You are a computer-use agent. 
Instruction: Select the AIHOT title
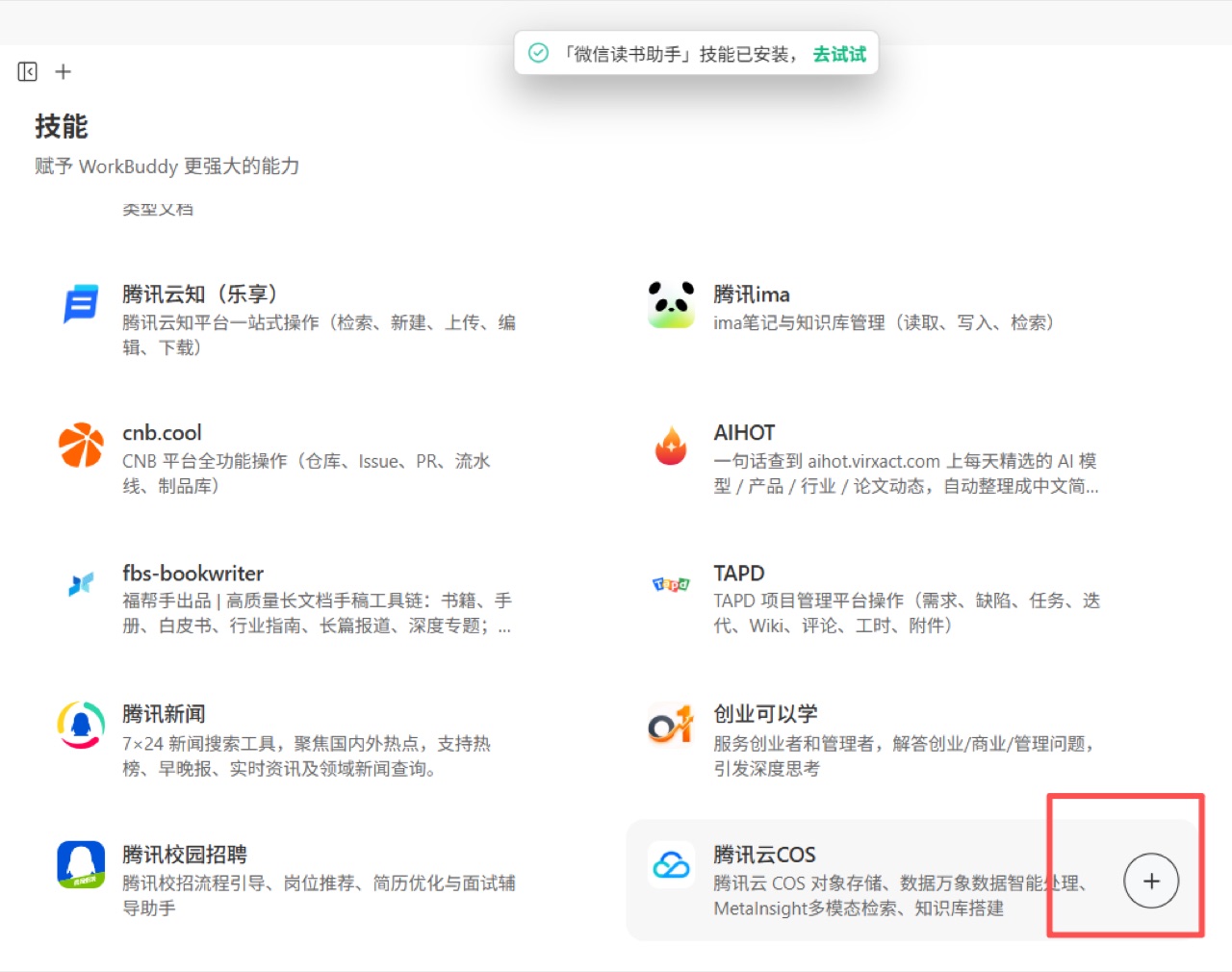744,433
